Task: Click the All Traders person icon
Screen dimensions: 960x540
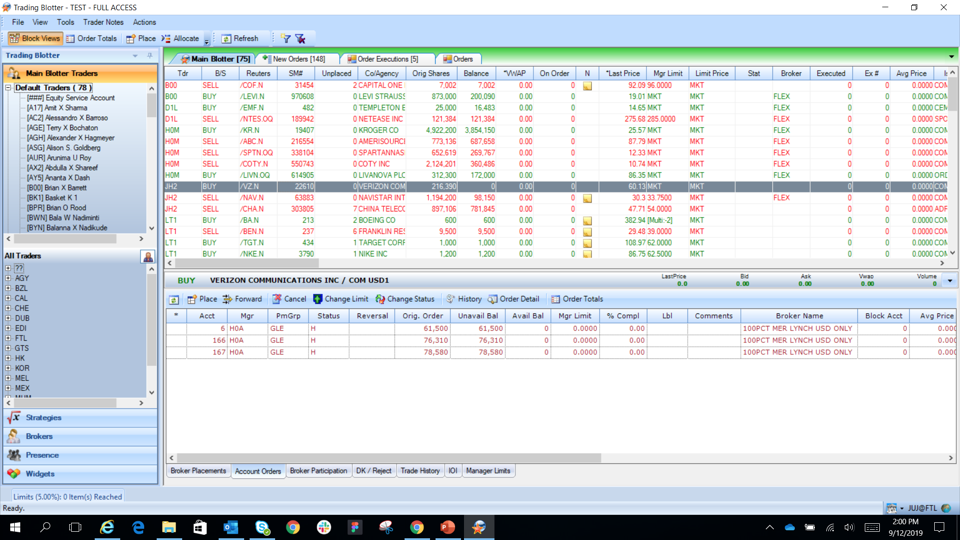Action: (148, 257)
